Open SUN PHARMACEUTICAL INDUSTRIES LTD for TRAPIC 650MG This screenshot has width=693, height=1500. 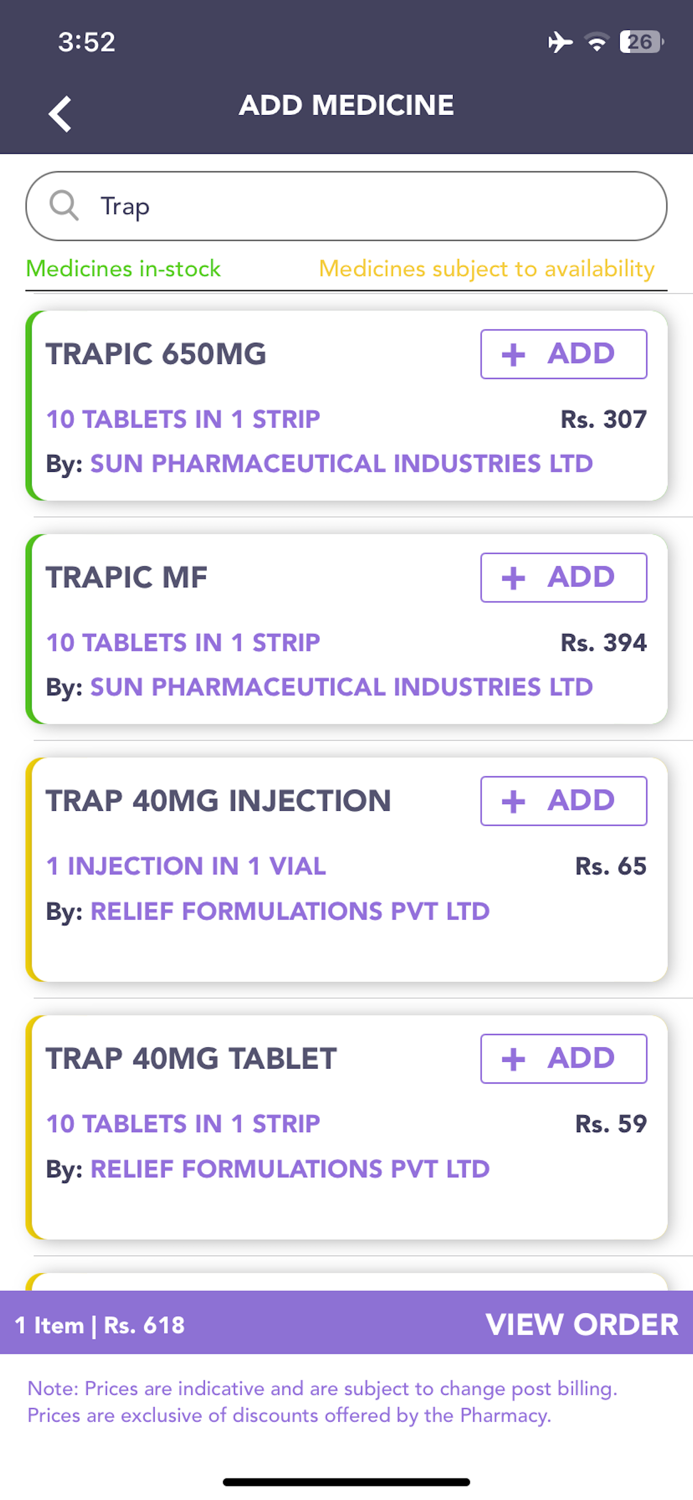click(342, 463)
